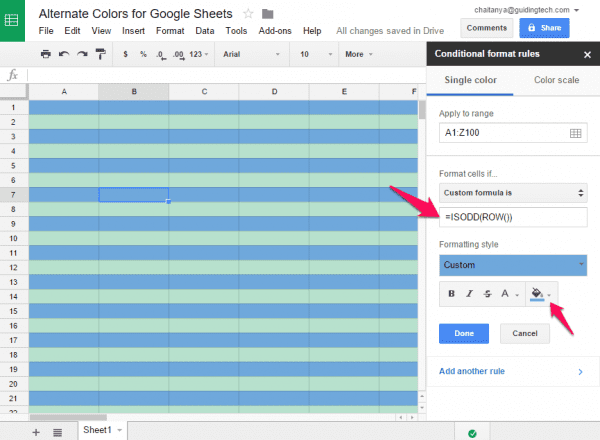Open select data range grid icon
Screen dimensions: 600x440
point(575,133)
